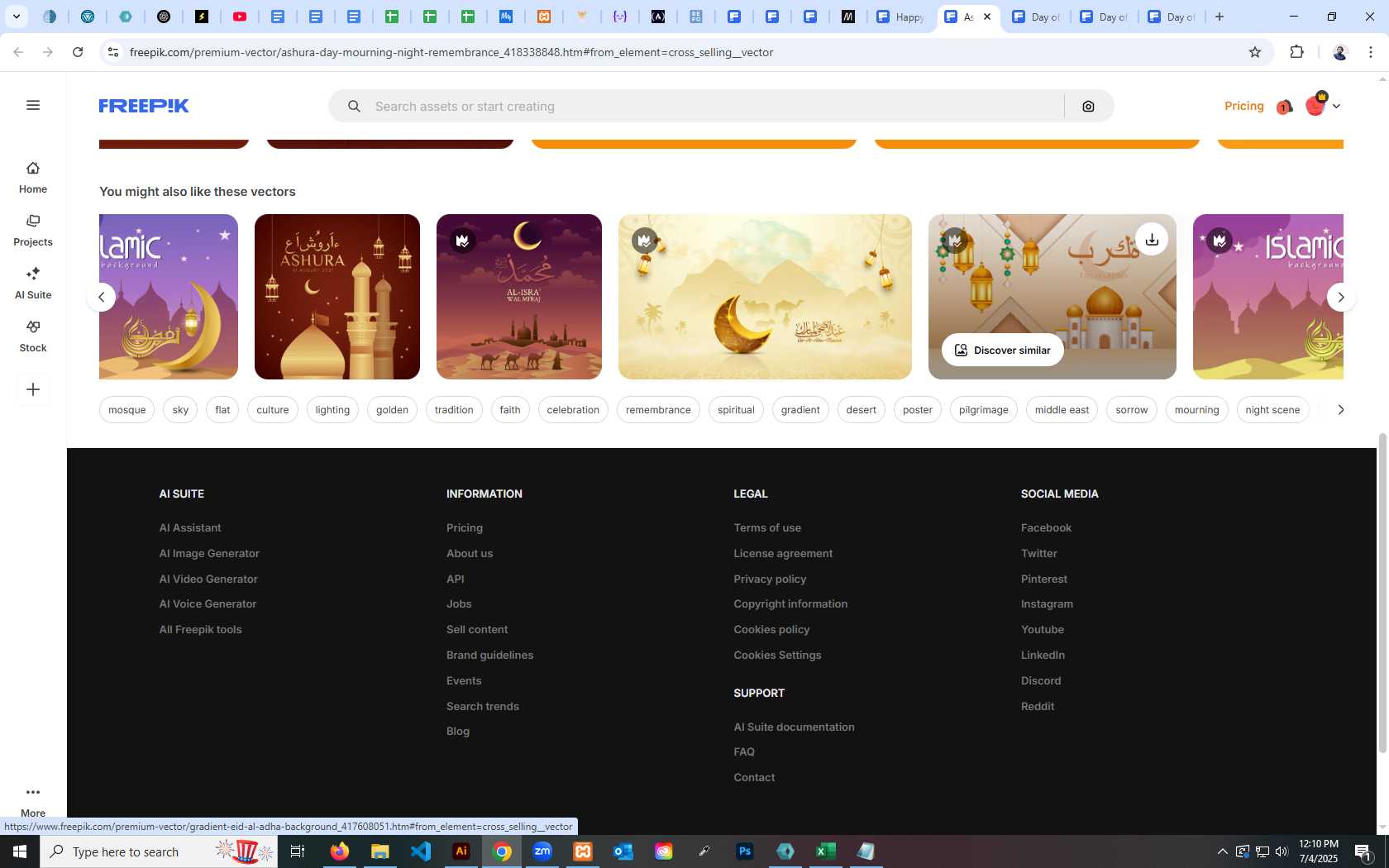The width and height of the screenshot is (1389, 868).
Task: Open the Sell content footer link
Action: point(477,629)
